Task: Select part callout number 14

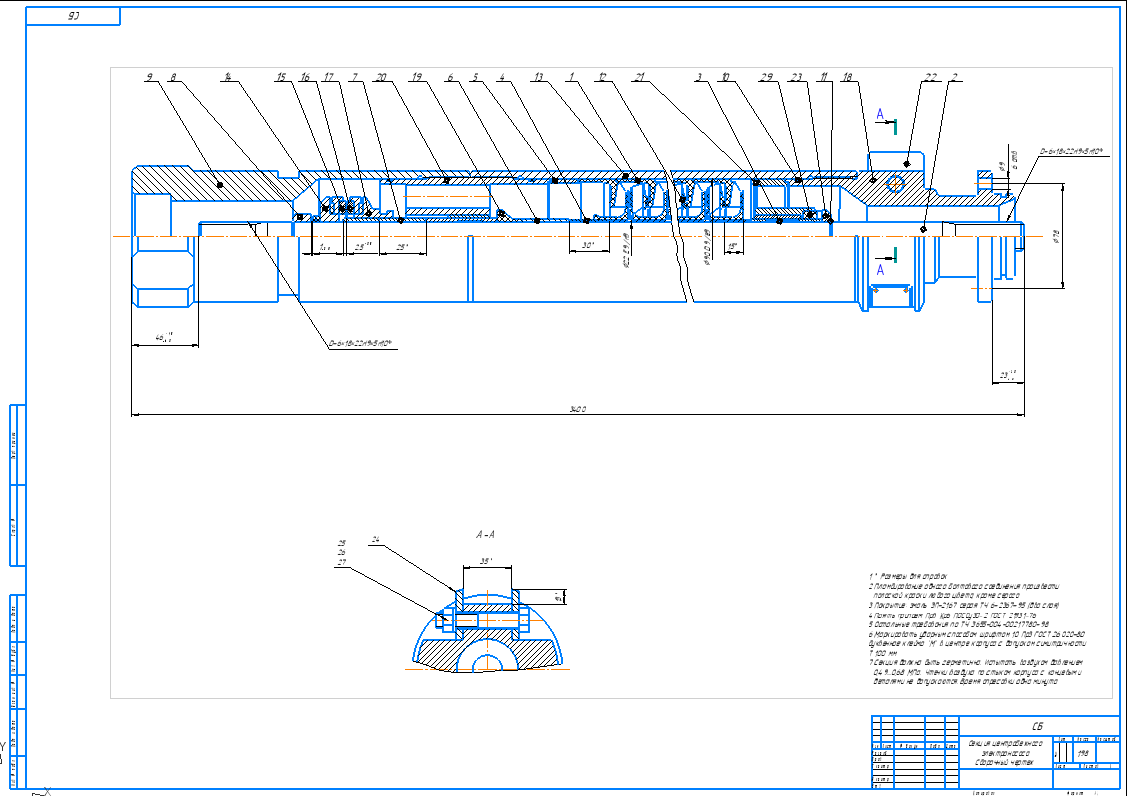Action: tap(227, 76)
